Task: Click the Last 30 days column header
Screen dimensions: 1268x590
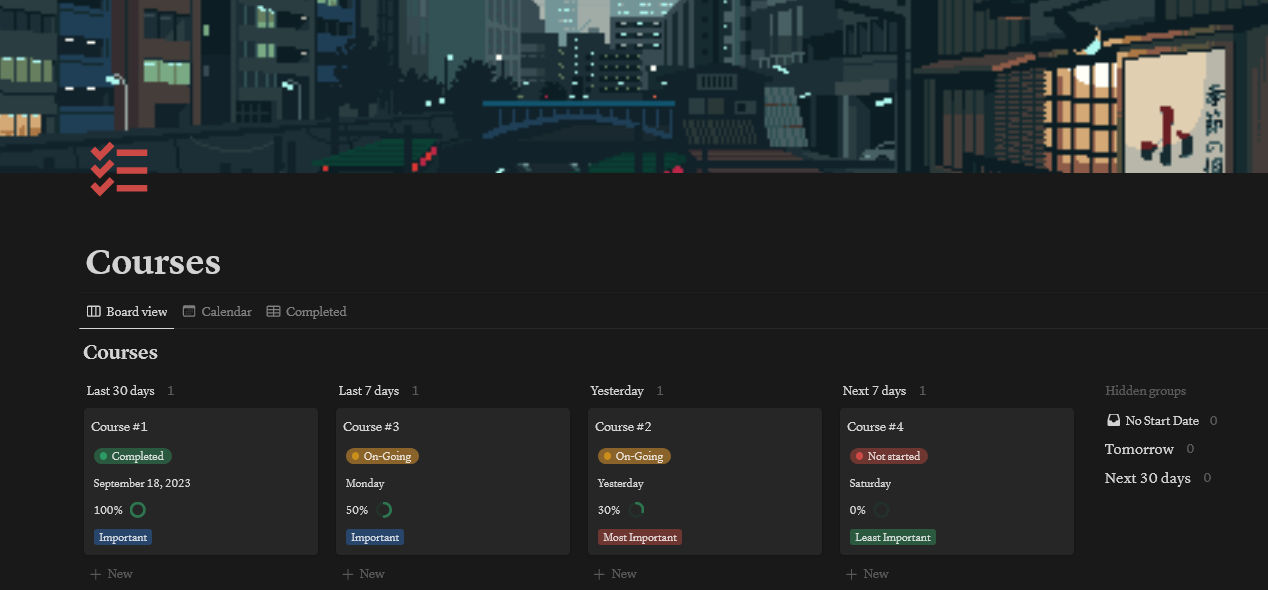Action: (x=120, y=391)
